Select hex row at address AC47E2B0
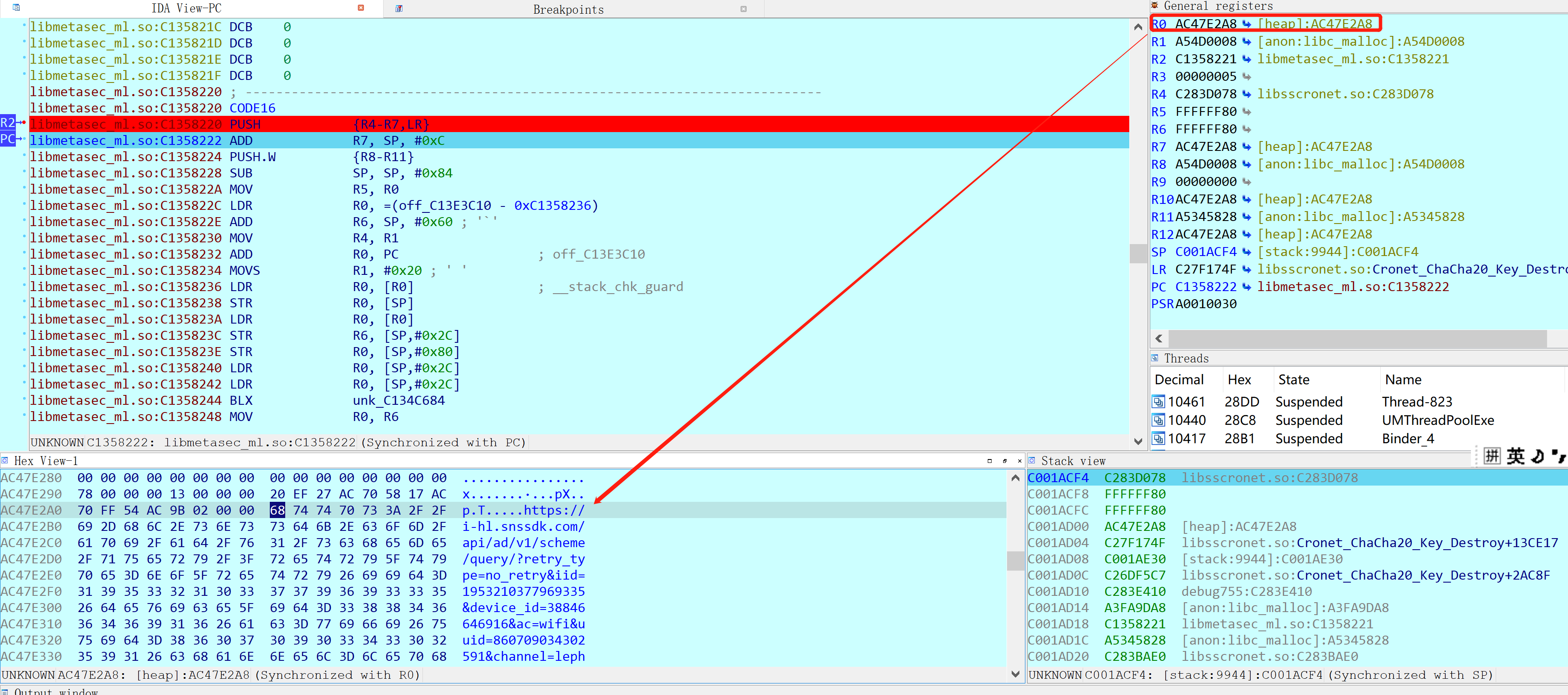1568x695 pixels. click(503, 527)
